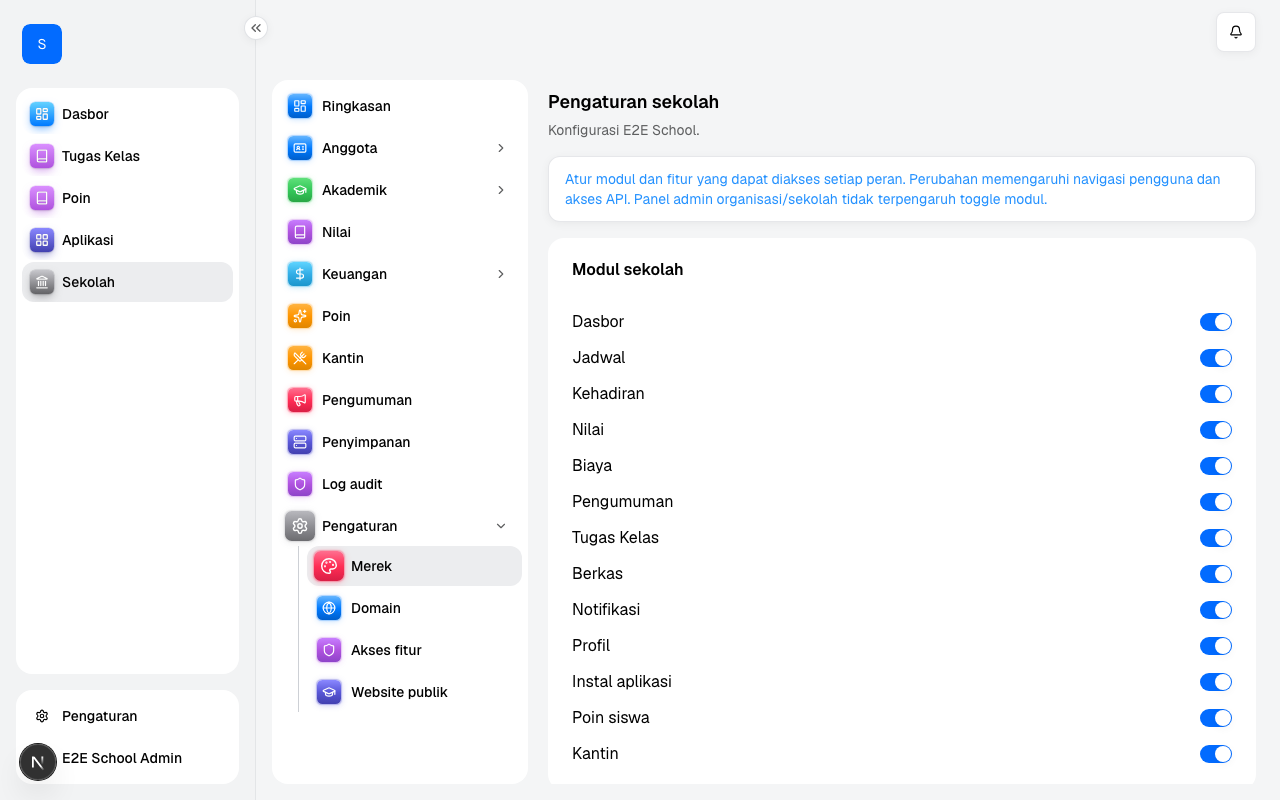Click the Pengumuman megaphone icon

click(300, 400)
